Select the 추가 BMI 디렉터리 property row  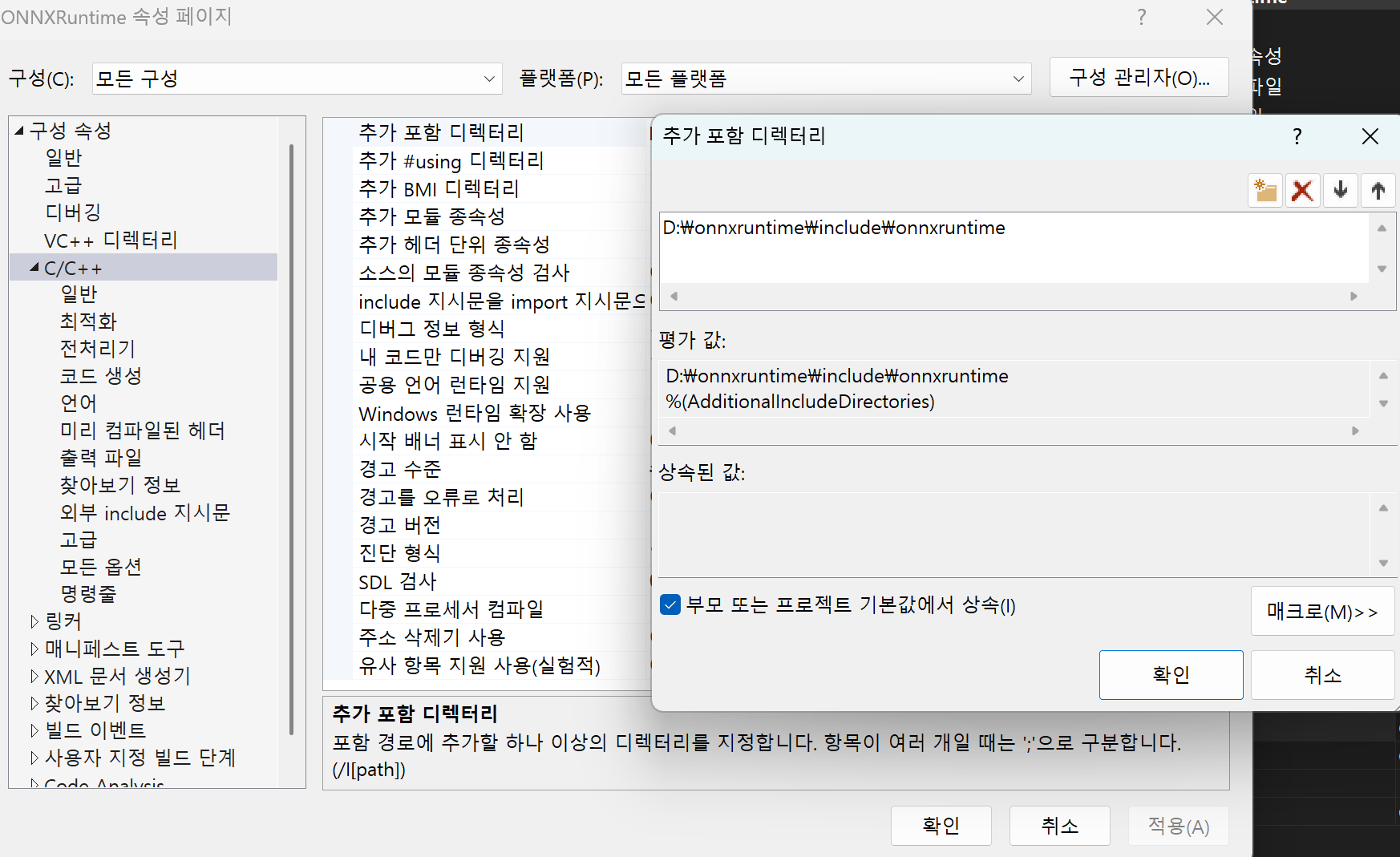click(x=488, y=188)
